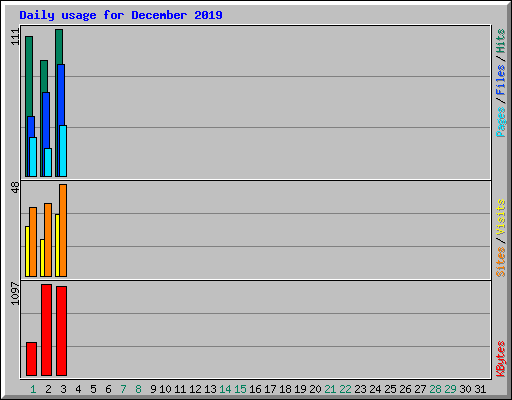Click green day 14 on the x-axis
512x400 pixels.
[225, 389]
